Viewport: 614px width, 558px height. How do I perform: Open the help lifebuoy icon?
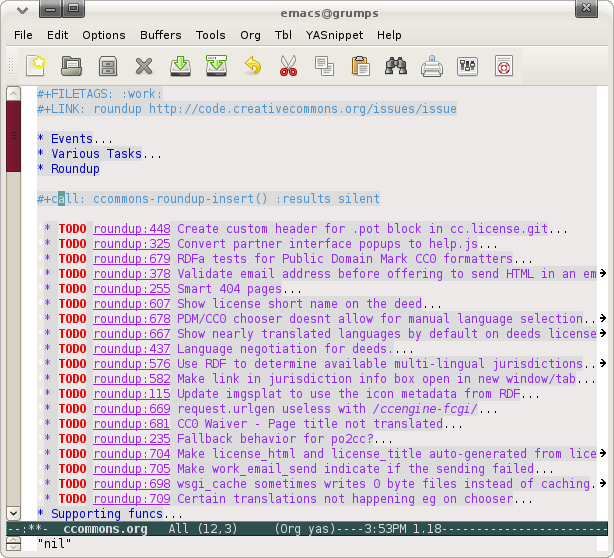503,67
